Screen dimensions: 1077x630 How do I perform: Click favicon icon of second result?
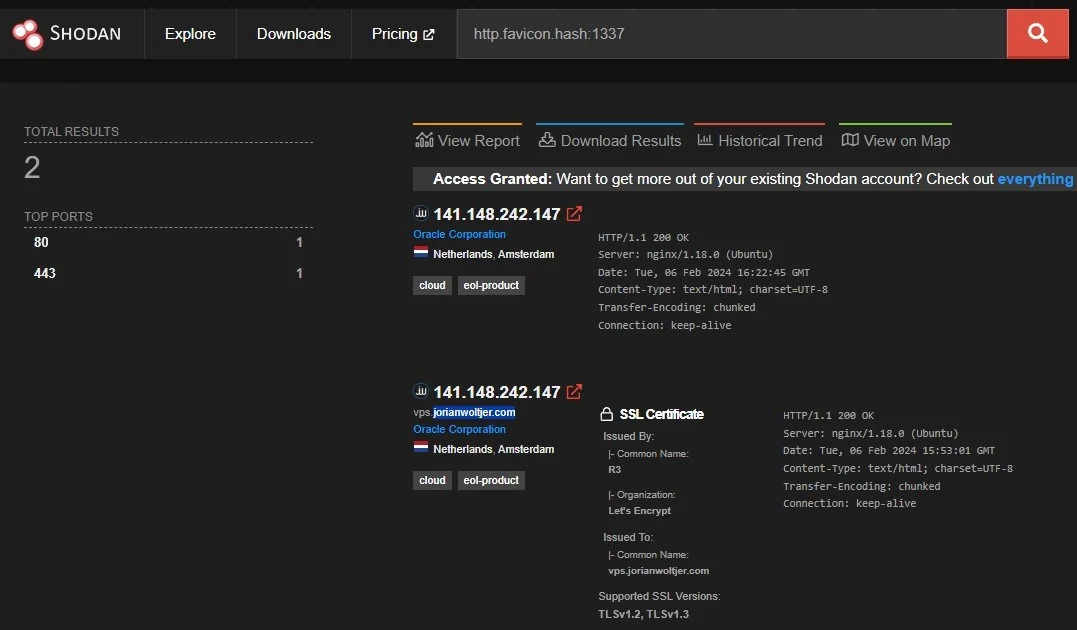[420, 391]
